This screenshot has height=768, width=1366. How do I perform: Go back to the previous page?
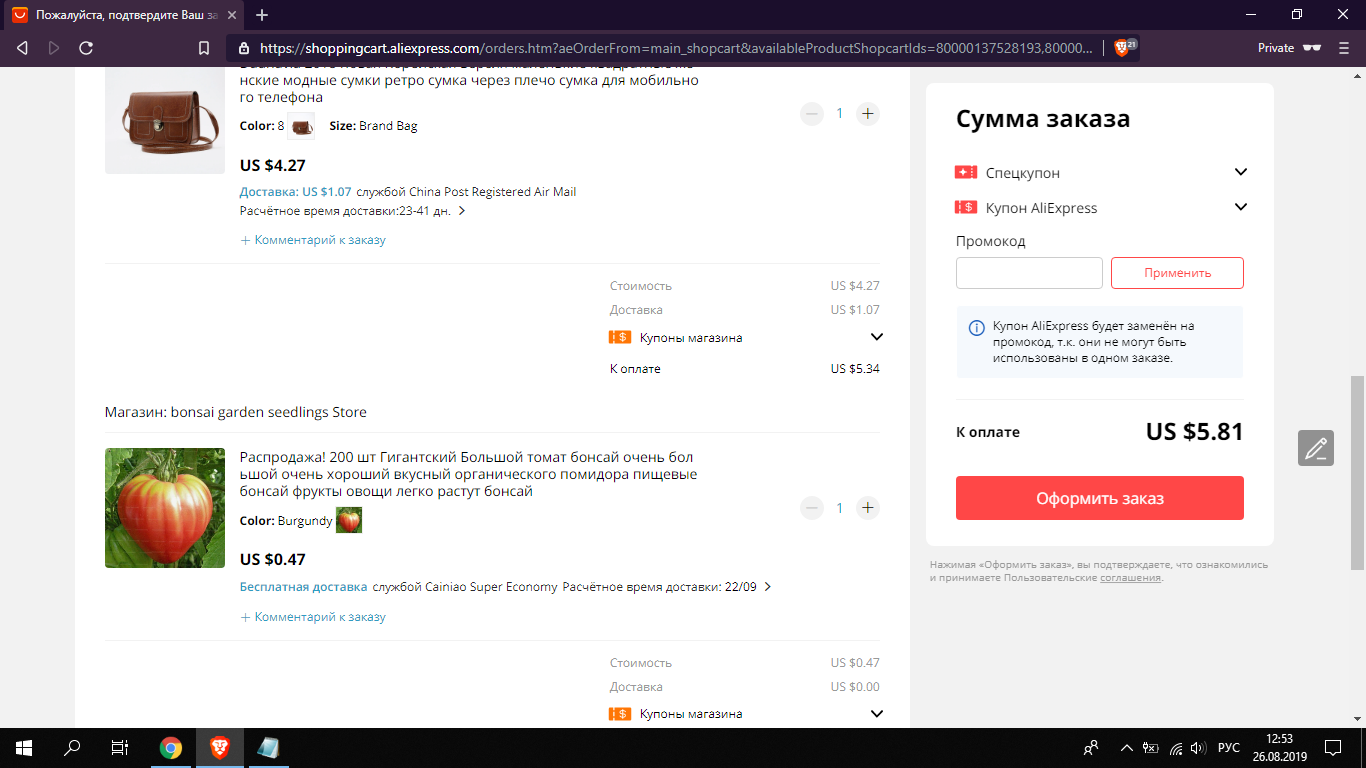point(22,48)
